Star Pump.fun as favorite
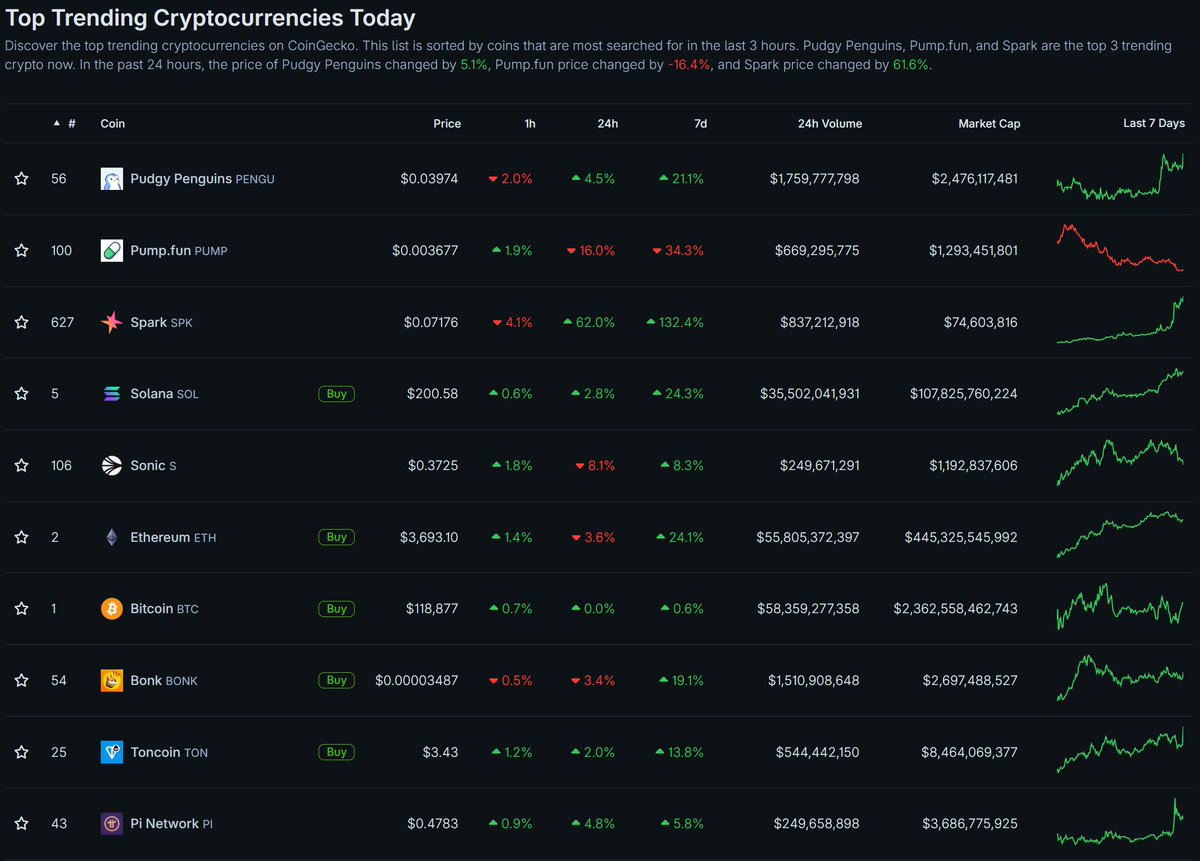1200x861 pixels. pos(21,250)
